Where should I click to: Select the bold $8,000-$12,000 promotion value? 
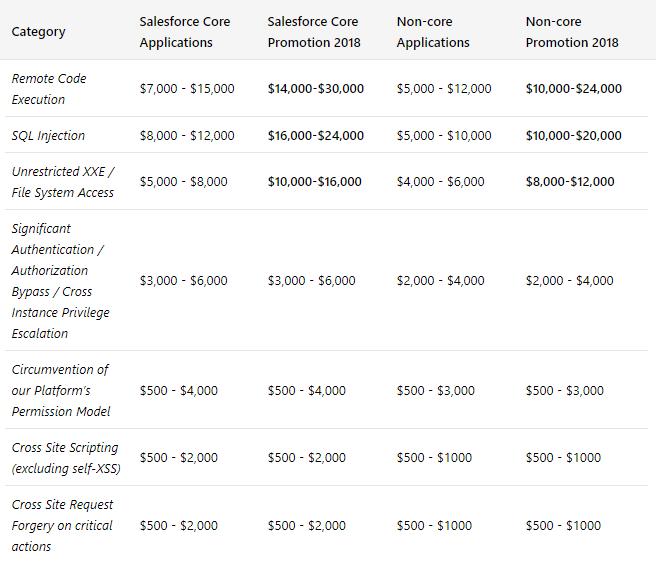tap(570, 181)
